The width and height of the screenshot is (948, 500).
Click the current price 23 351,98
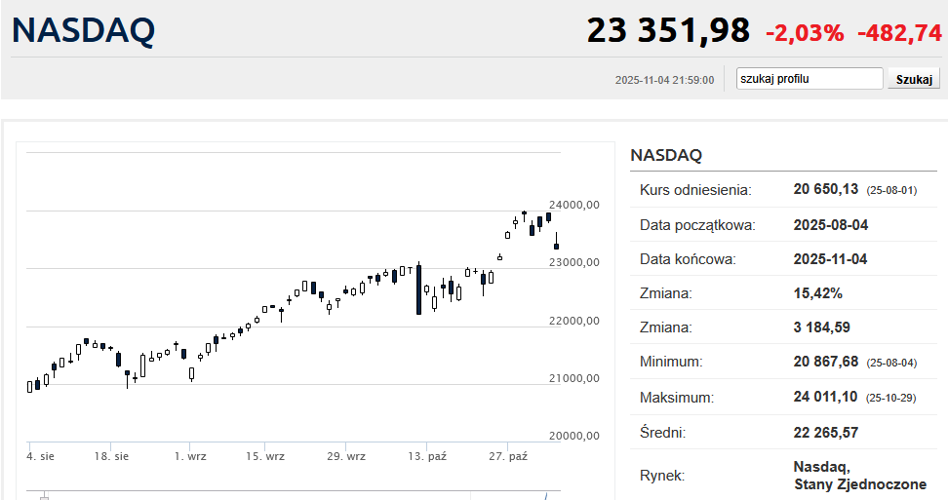(667, 31)
